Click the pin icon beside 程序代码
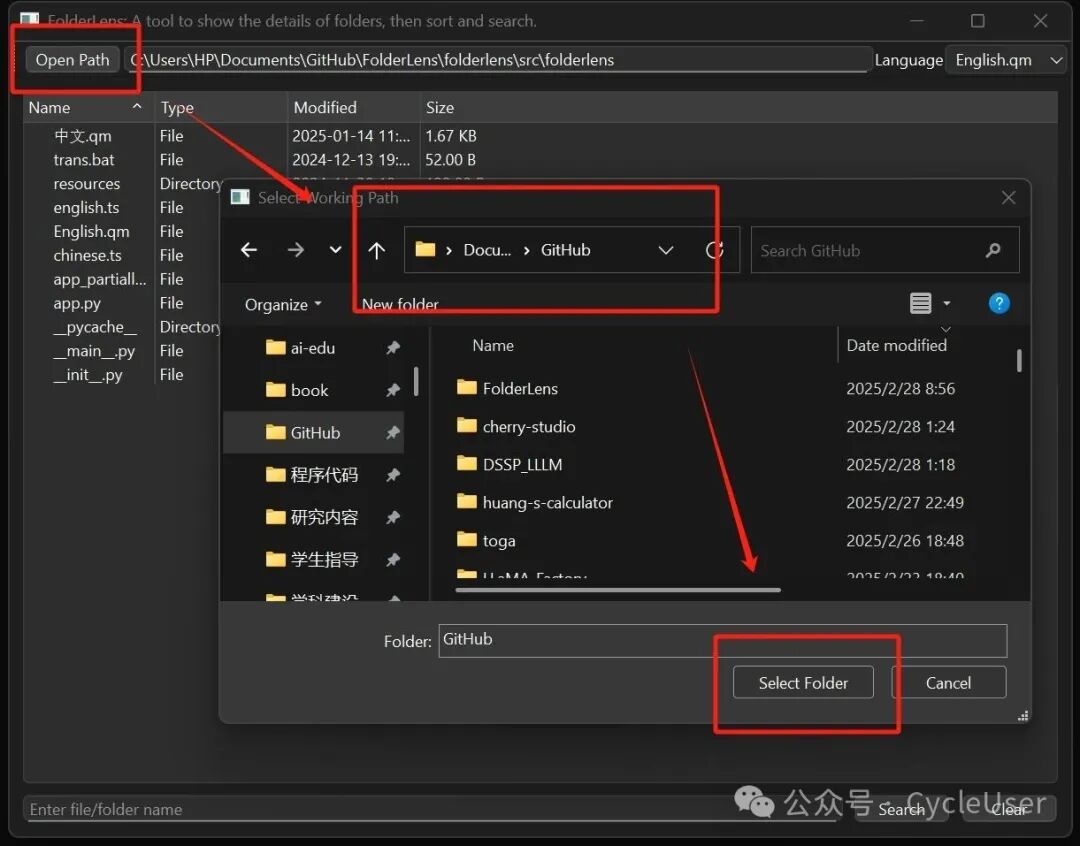This screenshot has width=1080, height=846. click(x=393, y=475)
